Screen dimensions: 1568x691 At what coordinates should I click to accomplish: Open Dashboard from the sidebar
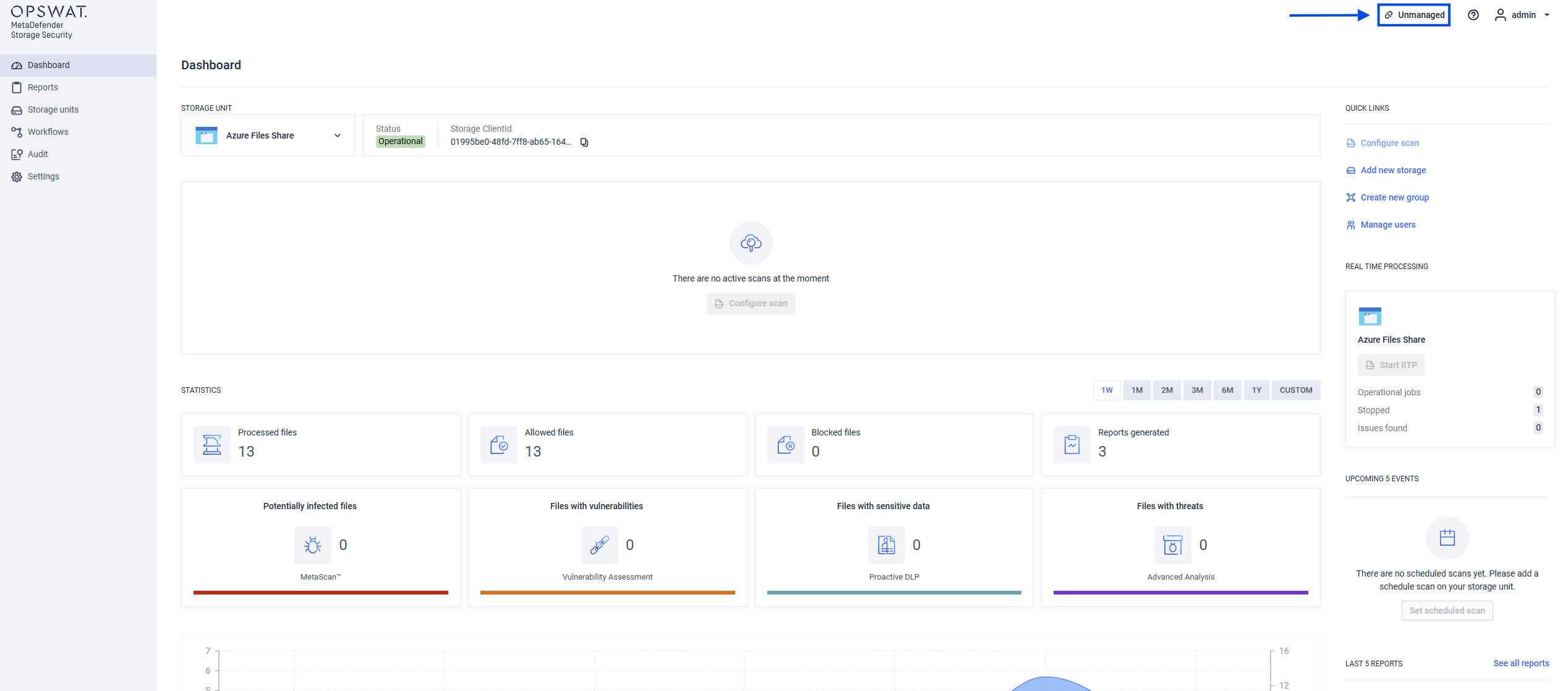78,65
